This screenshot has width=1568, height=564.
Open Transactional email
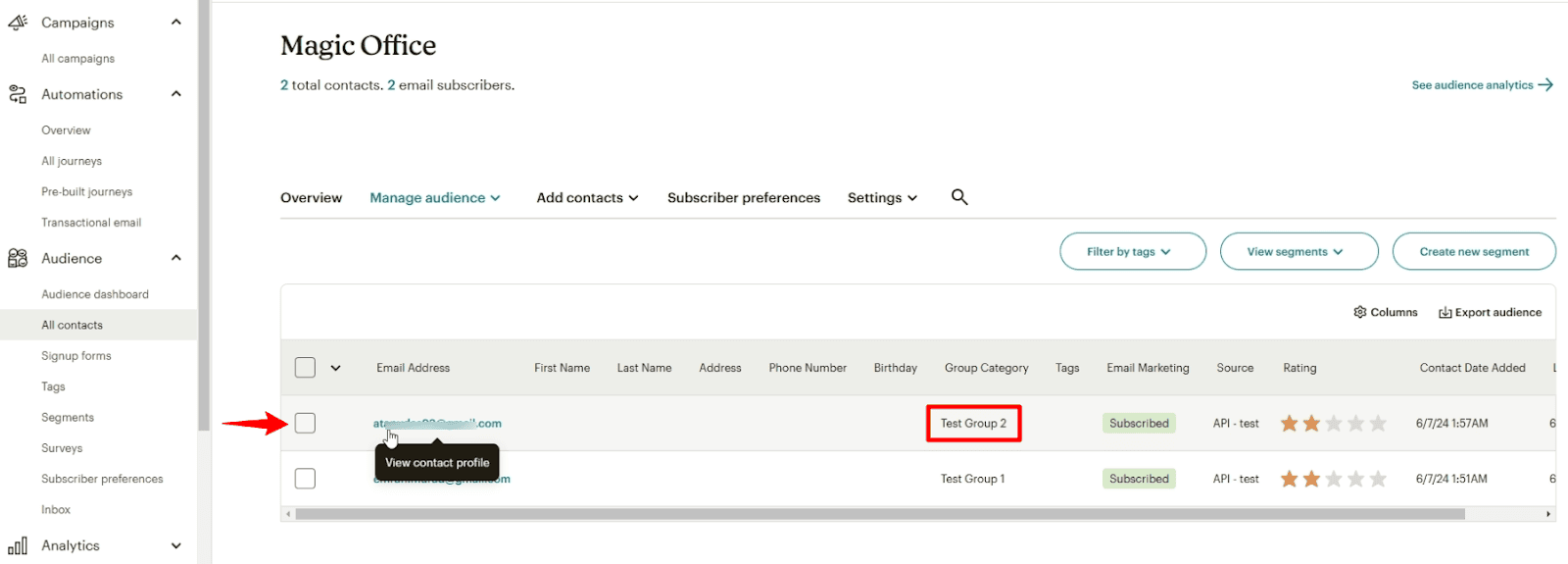pos(91,223)
